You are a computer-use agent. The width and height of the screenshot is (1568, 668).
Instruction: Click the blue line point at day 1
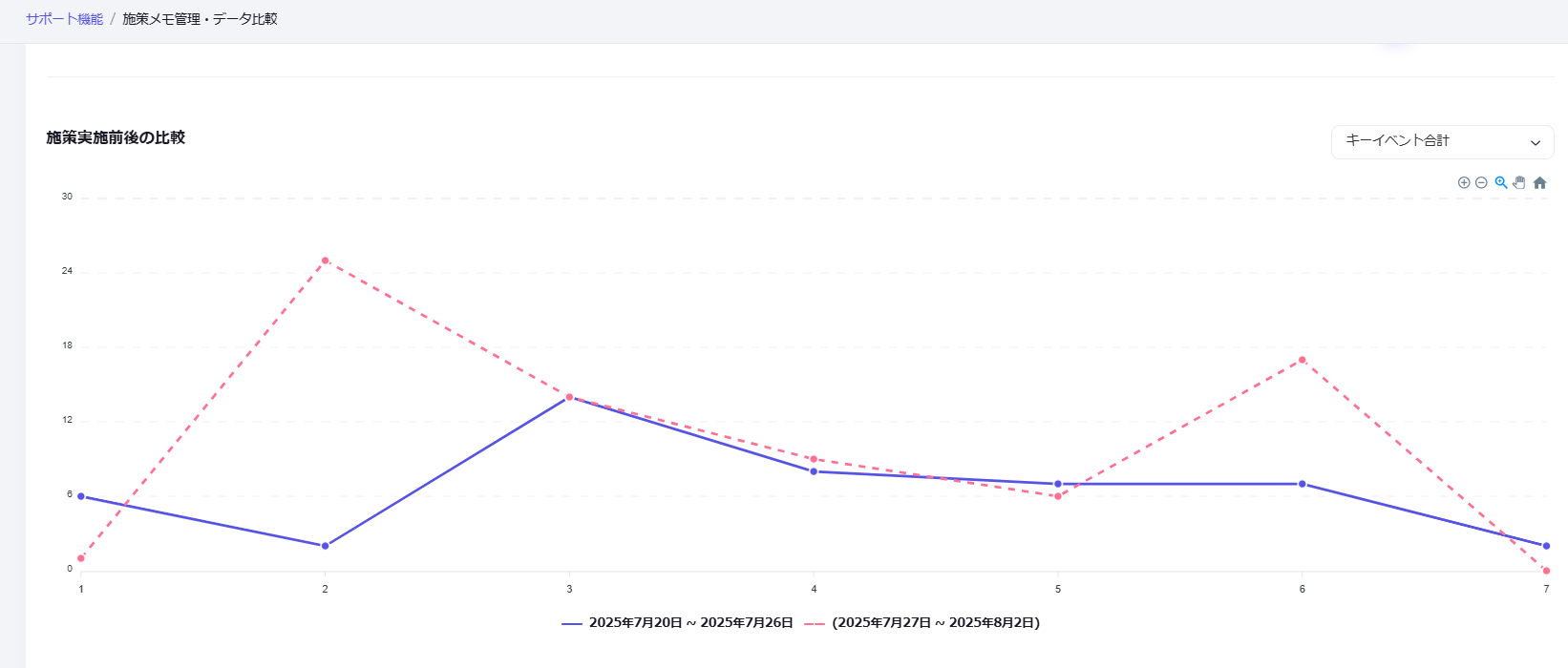pyautogui.click(x=81, y=496)
